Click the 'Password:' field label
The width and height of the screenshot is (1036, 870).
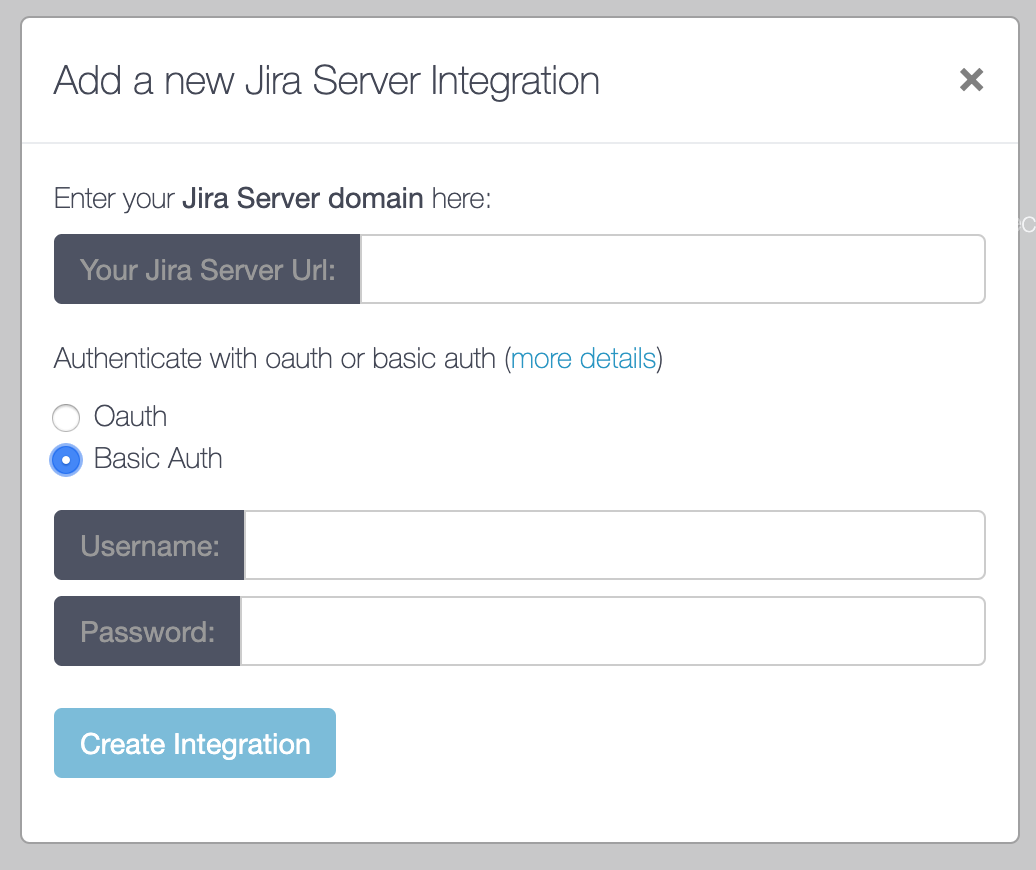click(x=147, y=631)
